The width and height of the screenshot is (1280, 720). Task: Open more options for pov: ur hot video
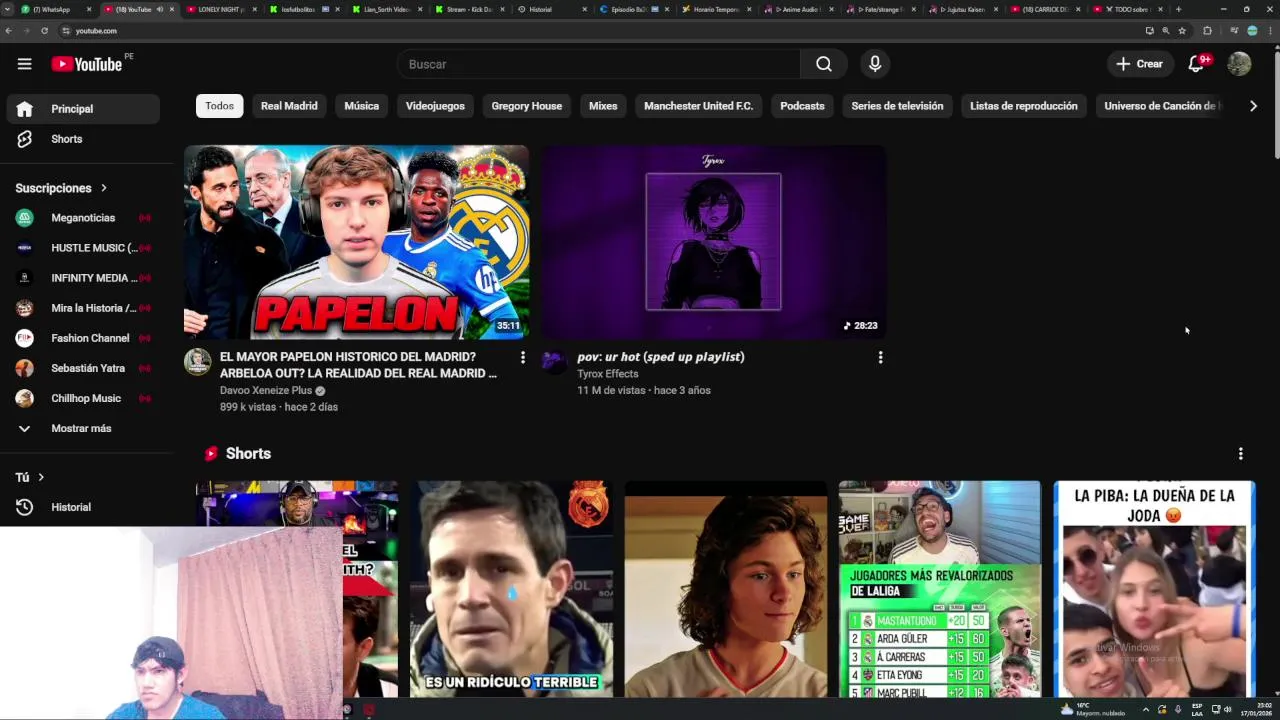click(x=880, y=357)
